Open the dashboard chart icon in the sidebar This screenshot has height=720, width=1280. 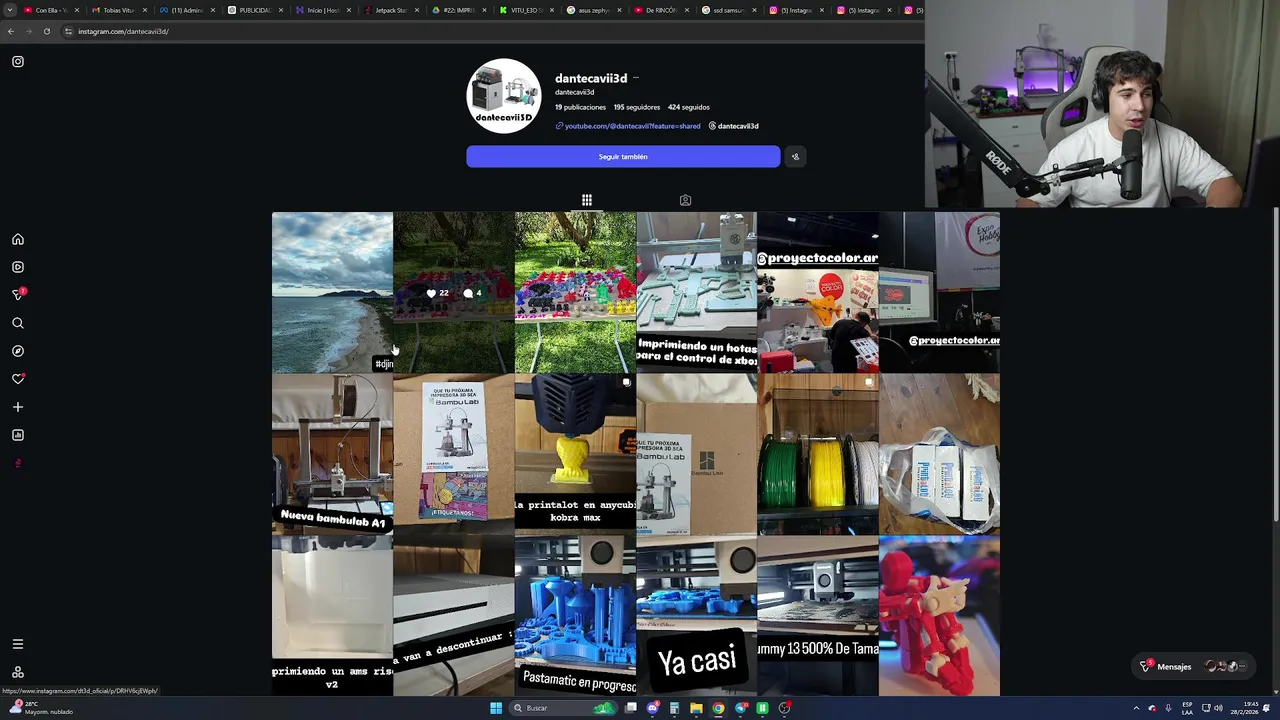(18, 435)
